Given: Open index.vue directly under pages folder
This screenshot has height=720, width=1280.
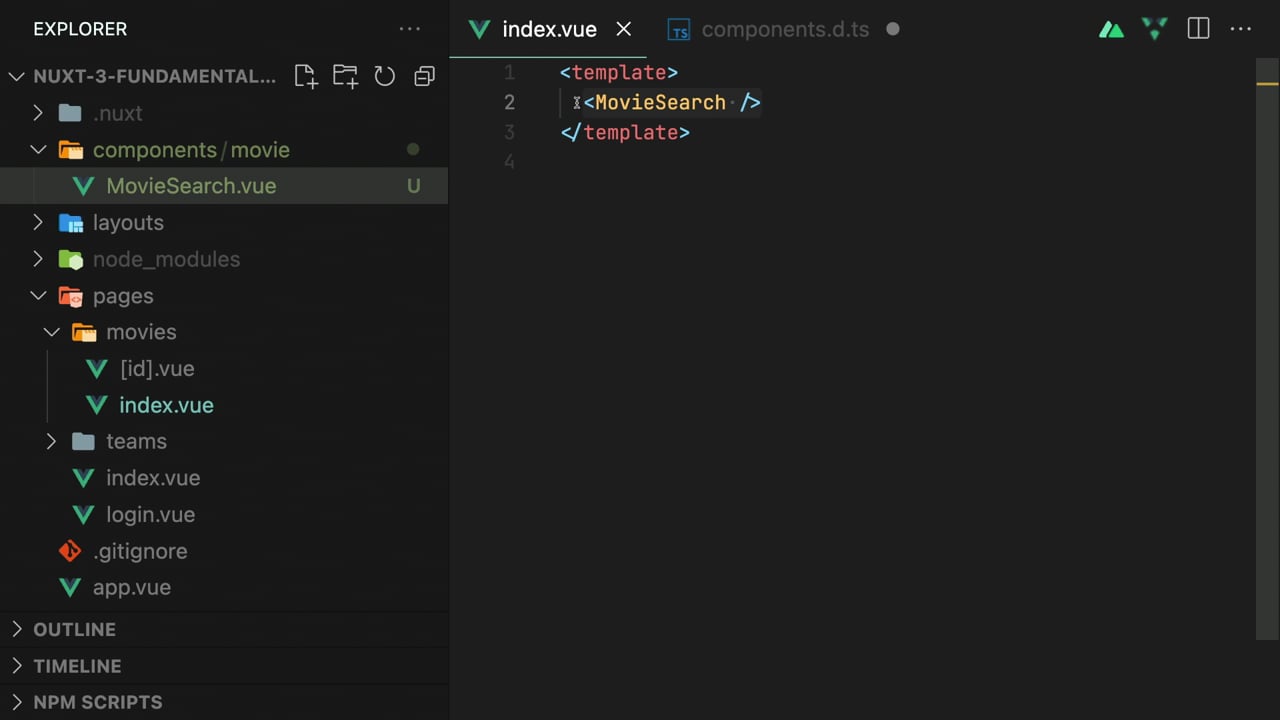Looking at the screenshot, I should (x=153, y=478).
